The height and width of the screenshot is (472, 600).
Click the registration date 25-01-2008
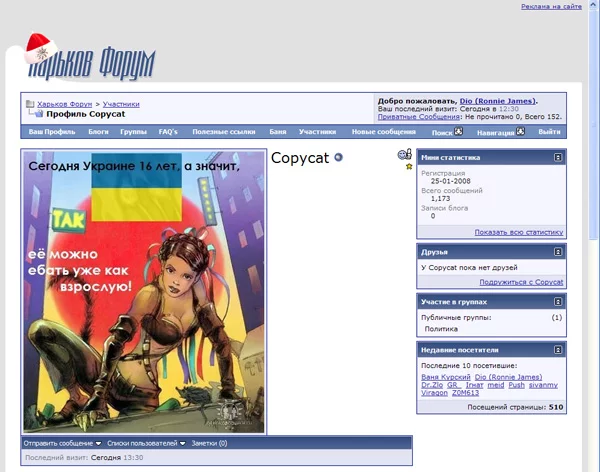click(x=450, y=181)
